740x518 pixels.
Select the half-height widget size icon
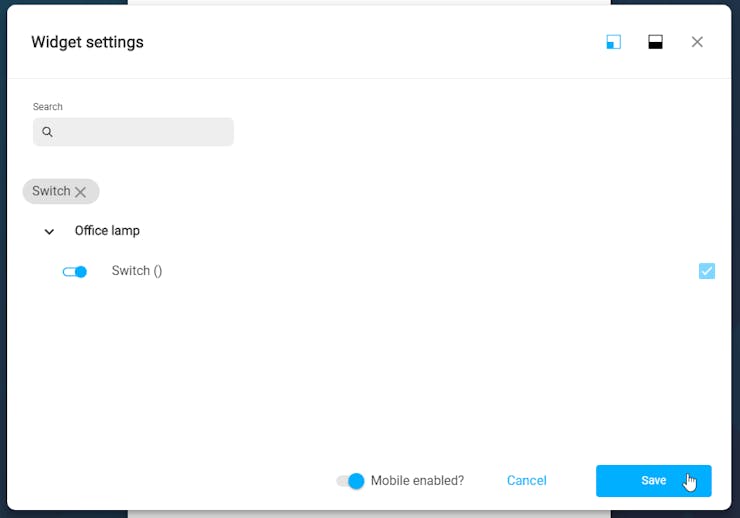point(655,42)
